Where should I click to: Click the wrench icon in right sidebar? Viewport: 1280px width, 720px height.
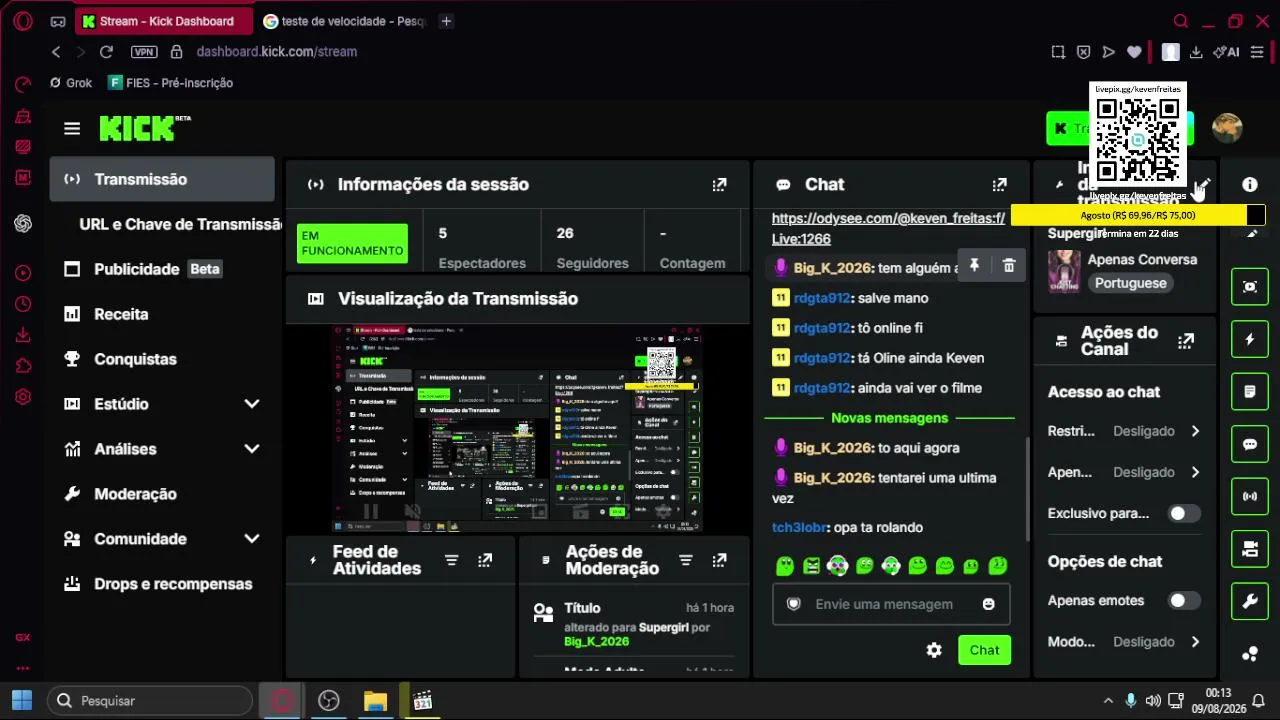1250,601
